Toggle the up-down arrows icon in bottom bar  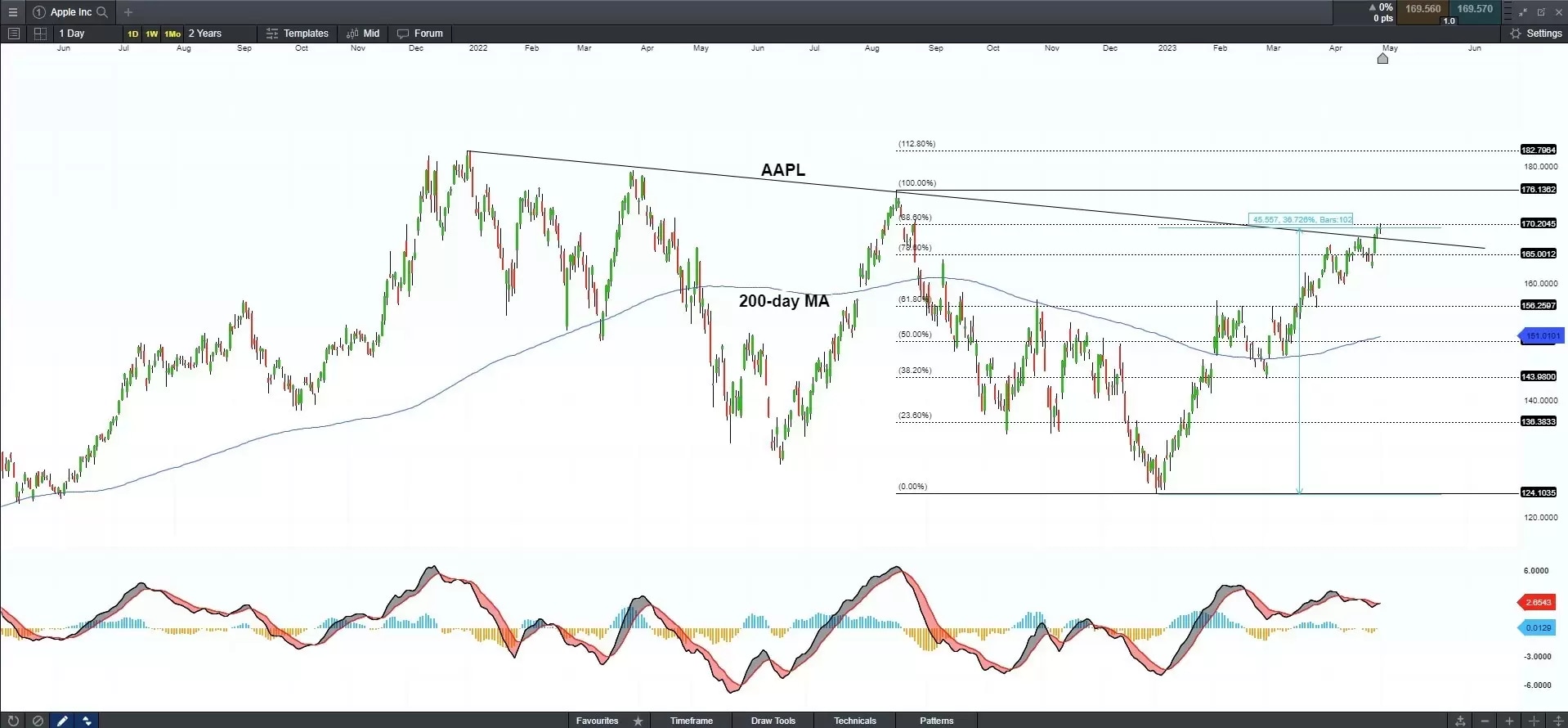87,721
